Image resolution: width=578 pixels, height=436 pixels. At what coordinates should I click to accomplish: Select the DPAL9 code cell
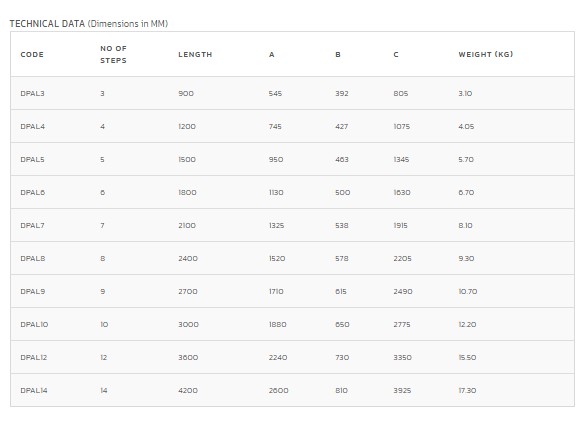coord(32,292)
